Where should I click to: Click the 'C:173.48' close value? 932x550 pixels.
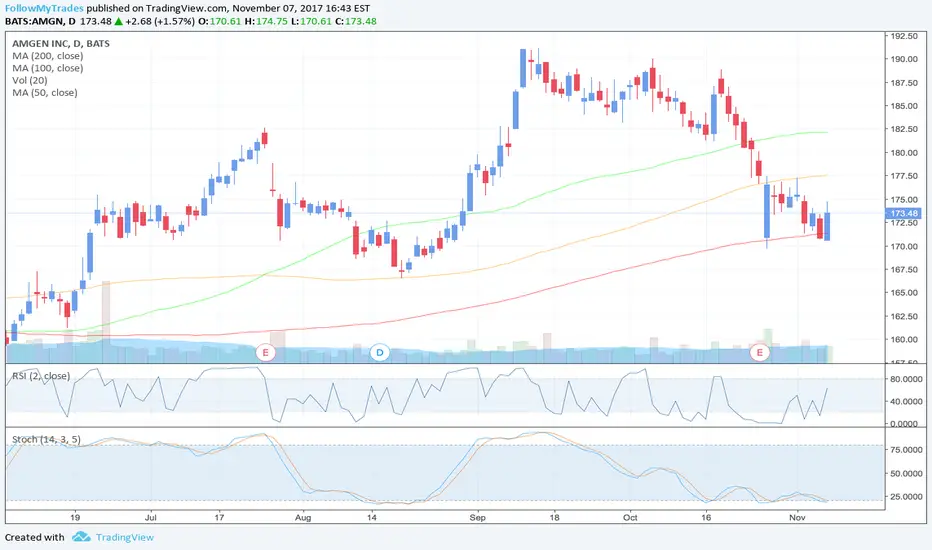pos(355,21)
